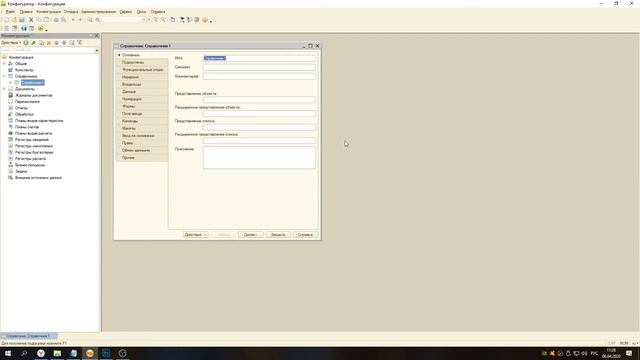
Task: Select Планы счетов in tree
Action: click(27, 127)
